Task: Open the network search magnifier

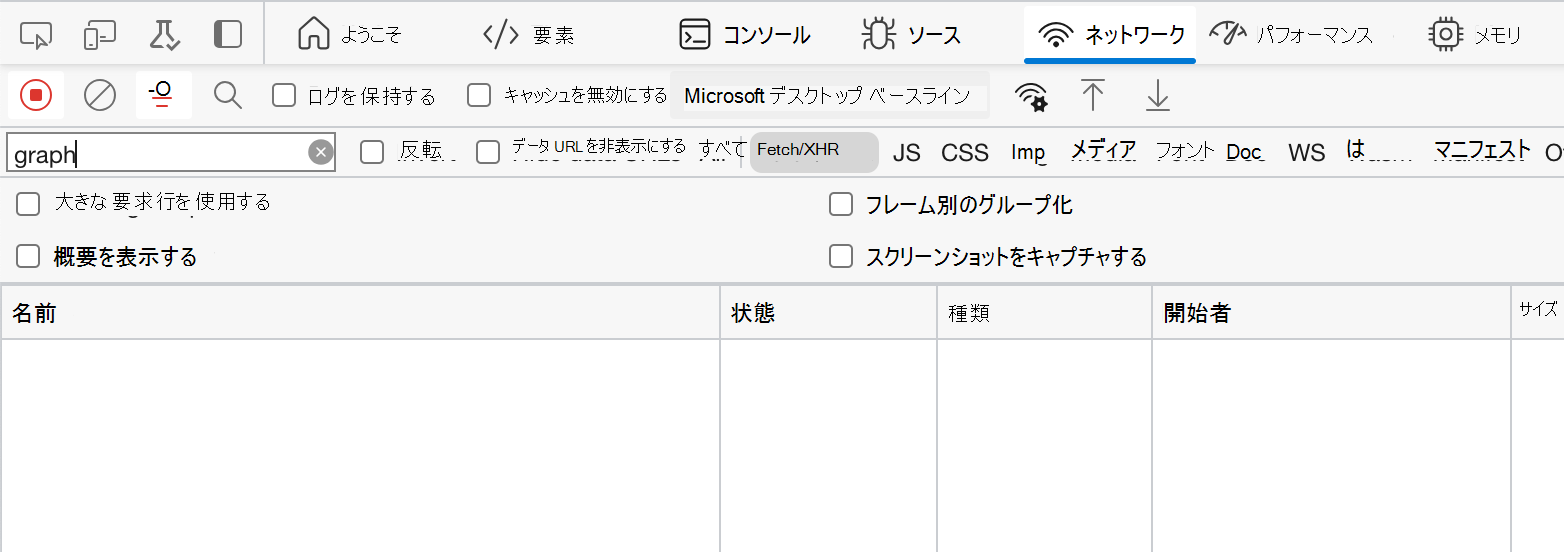Action: coord(228,95)
